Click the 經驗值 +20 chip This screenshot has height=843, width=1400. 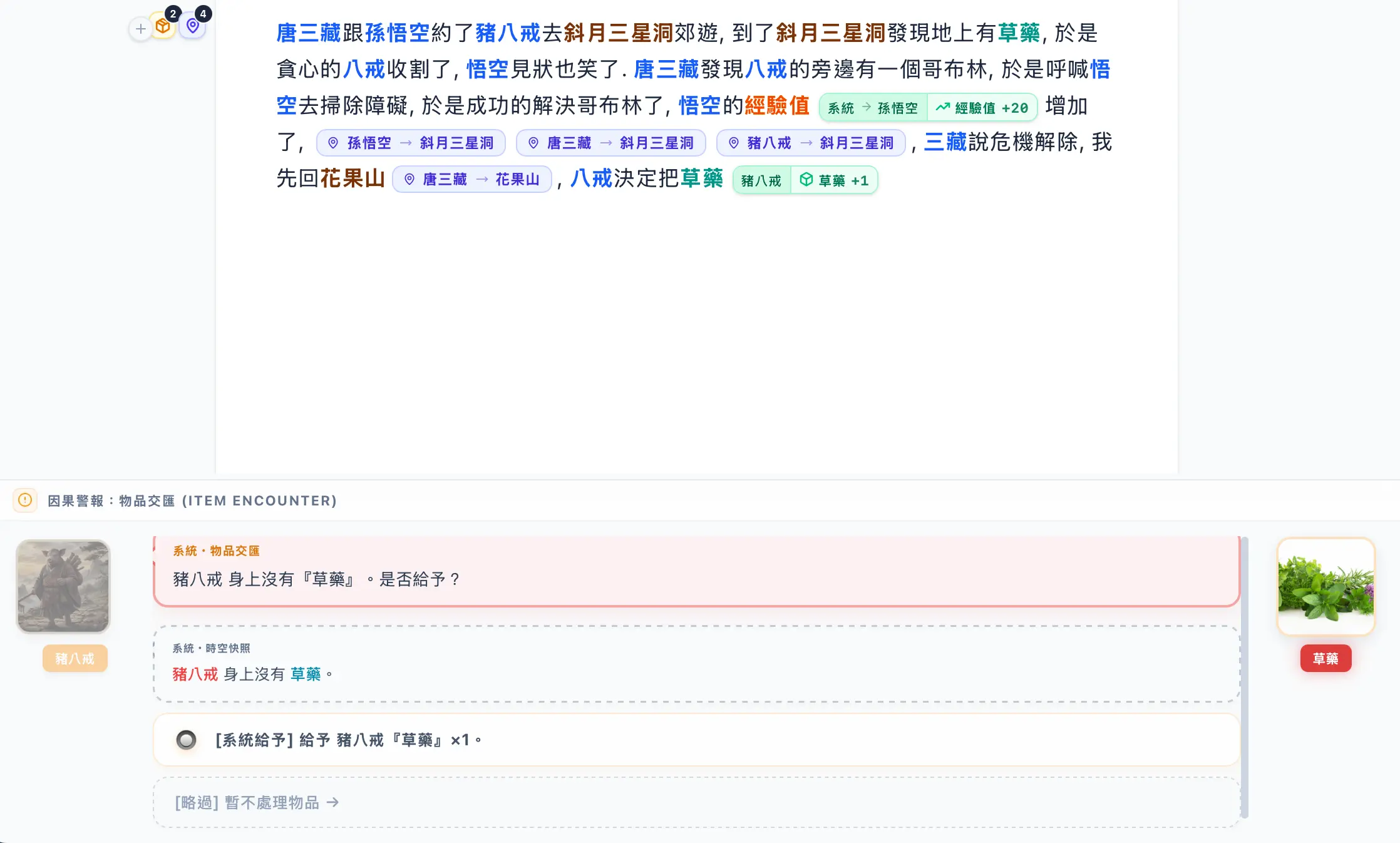982,108
